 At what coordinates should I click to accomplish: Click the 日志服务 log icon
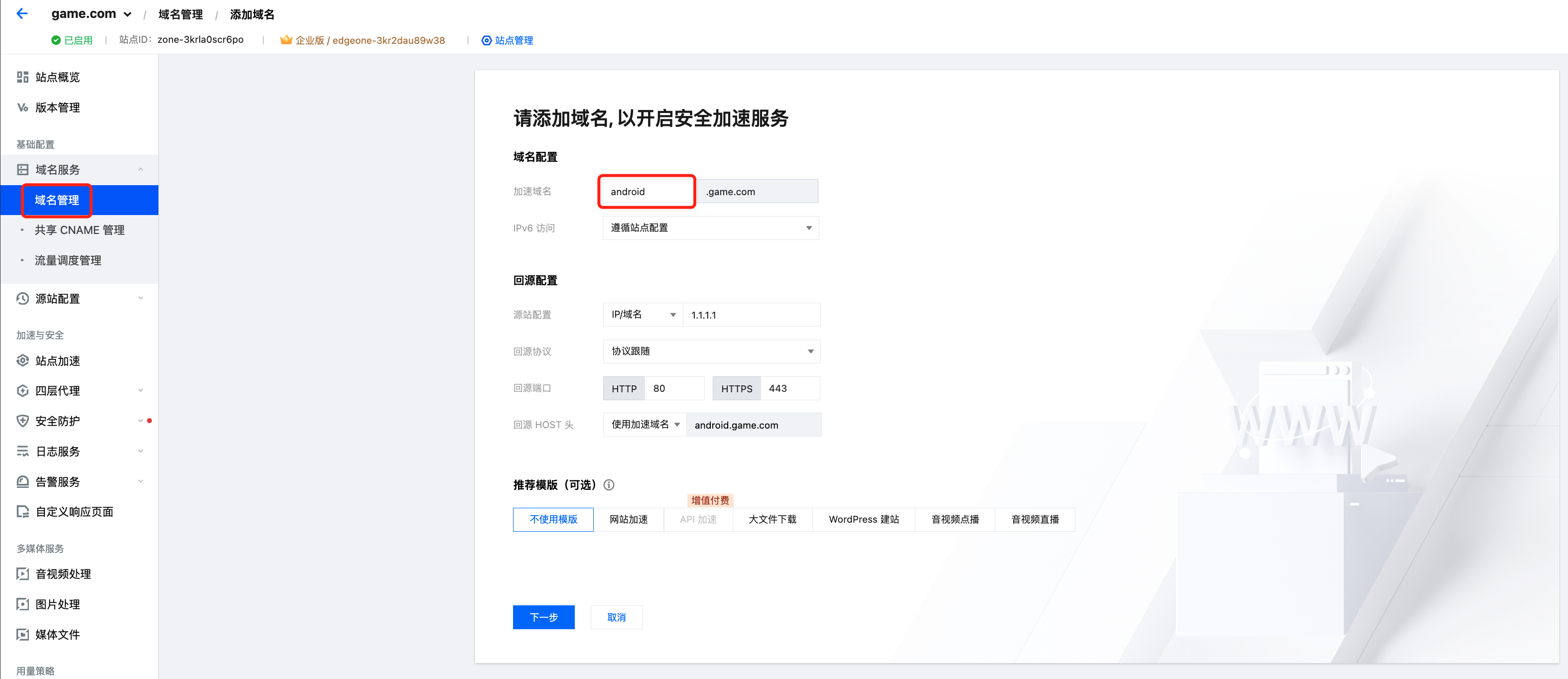pyautogui.click(x=22, y=452)
